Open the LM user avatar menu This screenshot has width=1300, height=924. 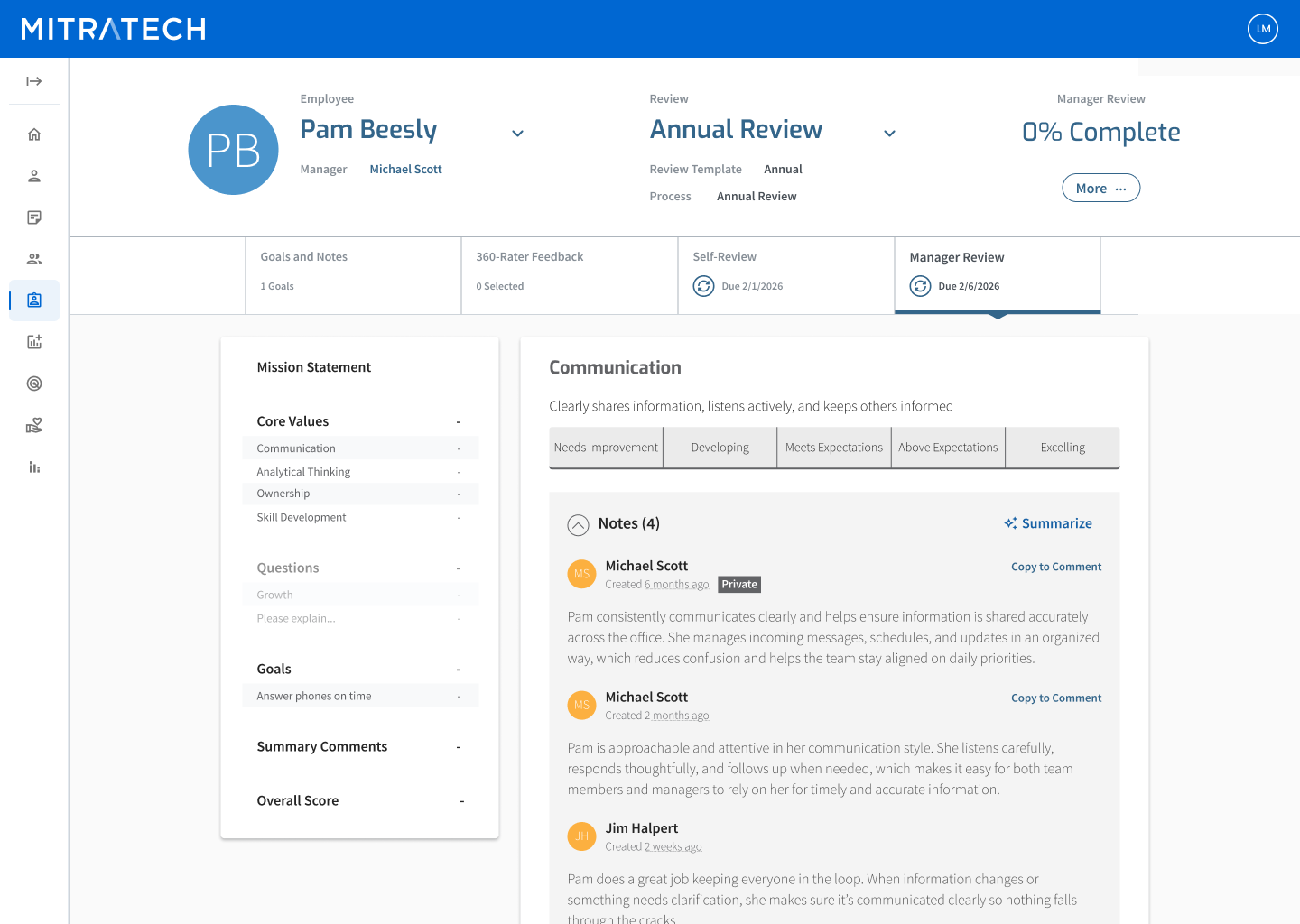[1263, 29]
